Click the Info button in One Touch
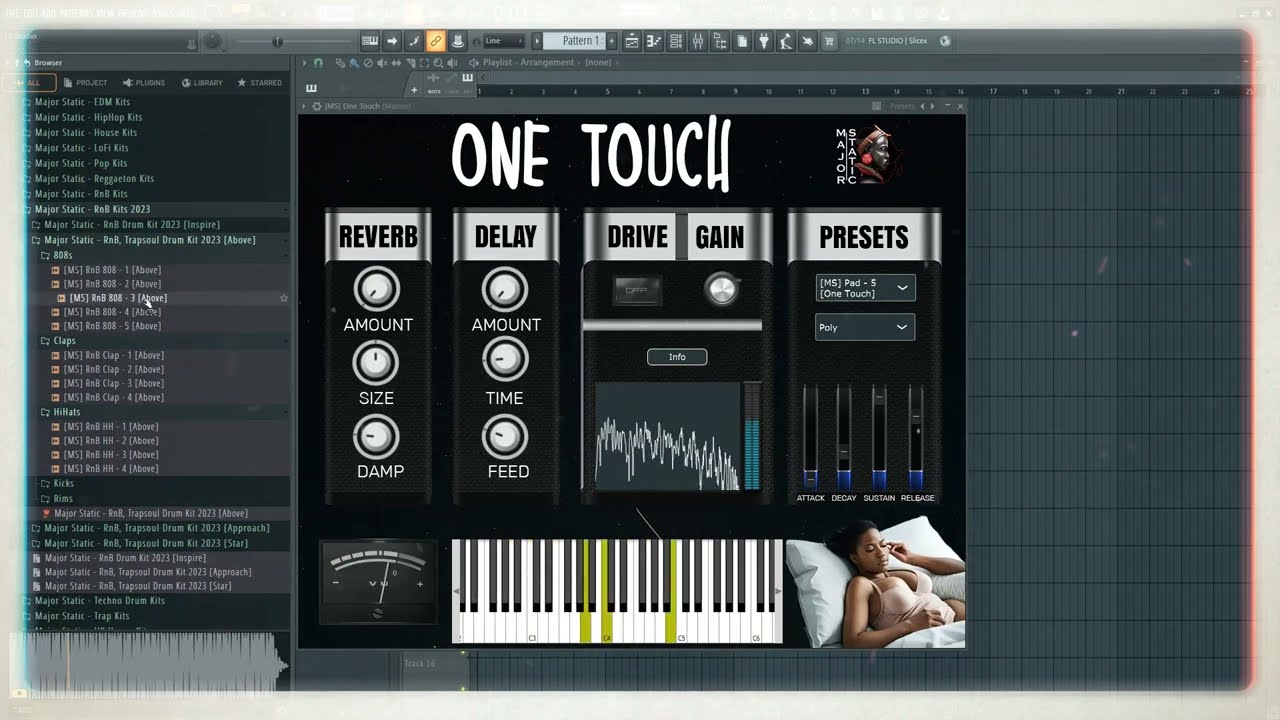The image size is (1280, 720). pyautogui.click(x=677, y=357)
